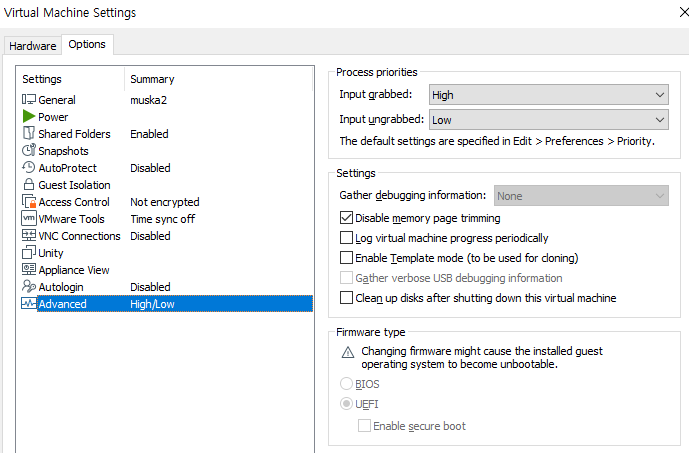Toggle Disable memory page trimming checkbox
The image size is (689, 453).
coord(346,218)
